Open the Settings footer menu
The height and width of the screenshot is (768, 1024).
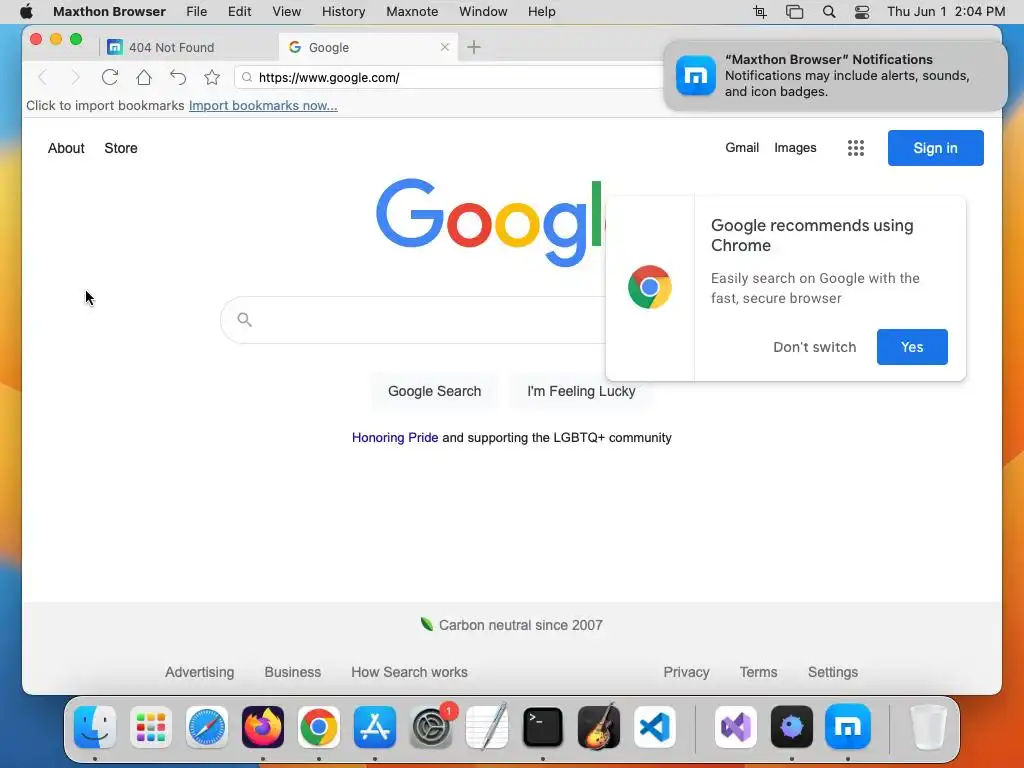point(833,672)
